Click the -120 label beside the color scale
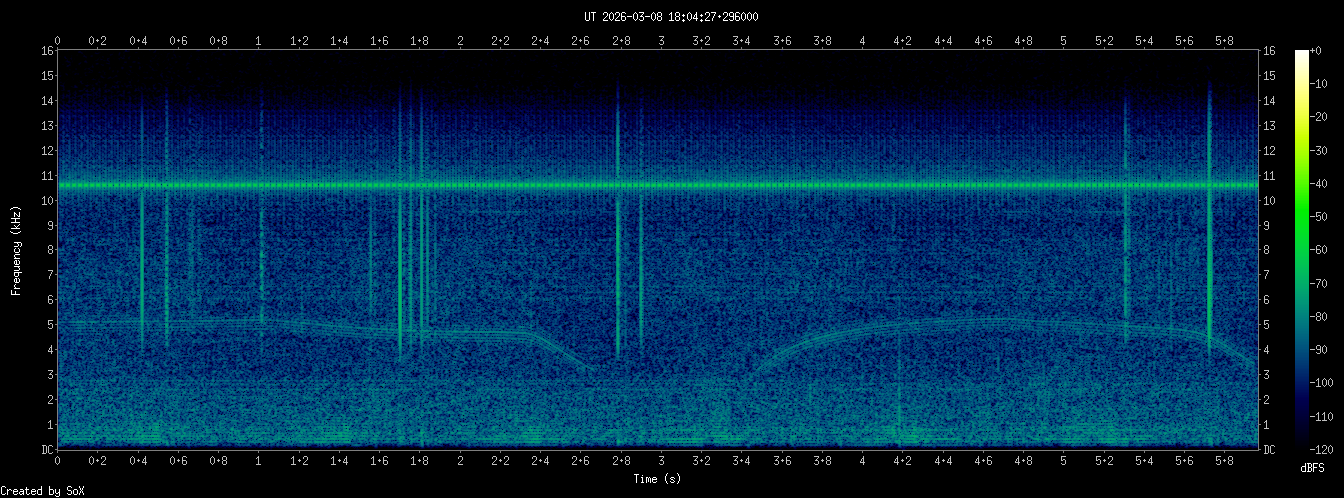Image resolution: width=1344 pixels, height=498 pixels. (x=1323, y=449)
